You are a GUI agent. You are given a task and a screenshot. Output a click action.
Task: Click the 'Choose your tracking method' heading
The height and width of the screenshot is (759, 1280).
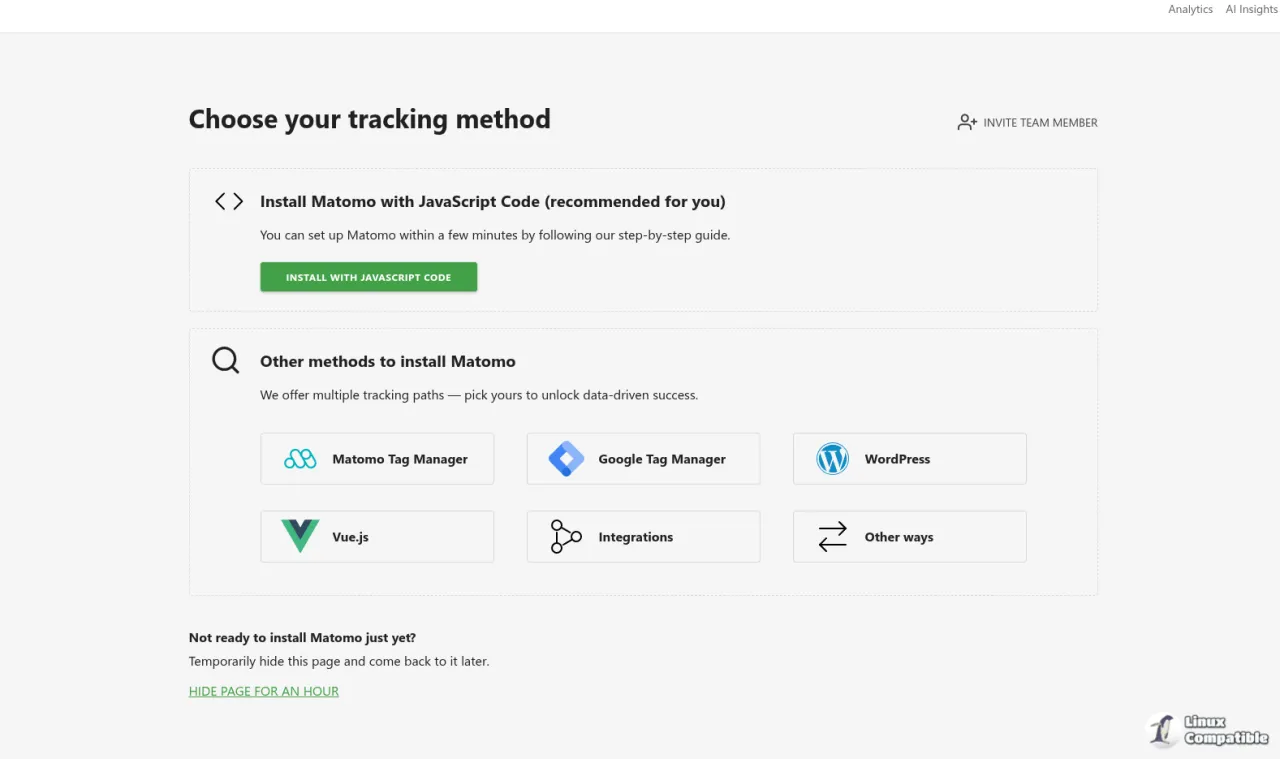[370, 119]
